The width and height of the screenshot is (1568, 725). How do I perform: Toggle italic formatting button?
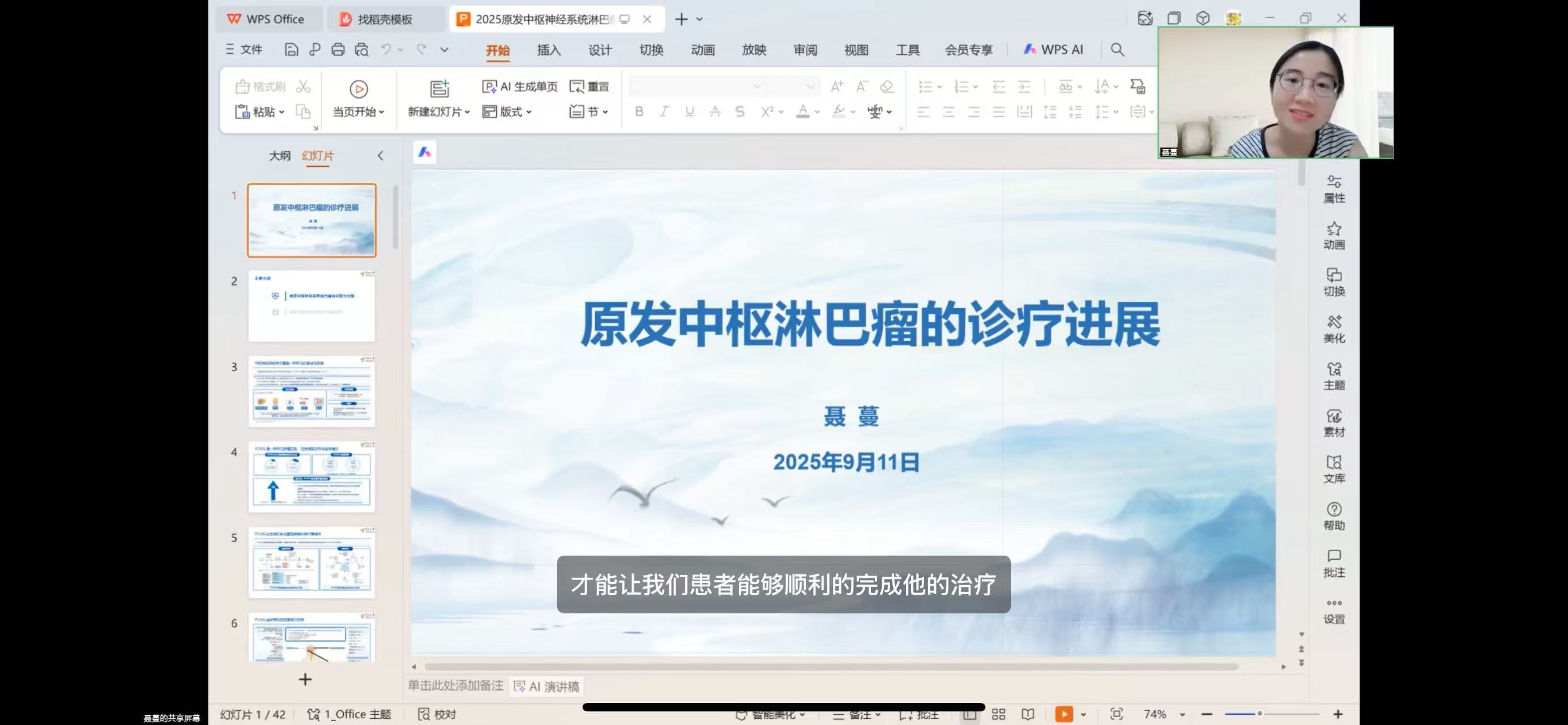pos(664,112)
